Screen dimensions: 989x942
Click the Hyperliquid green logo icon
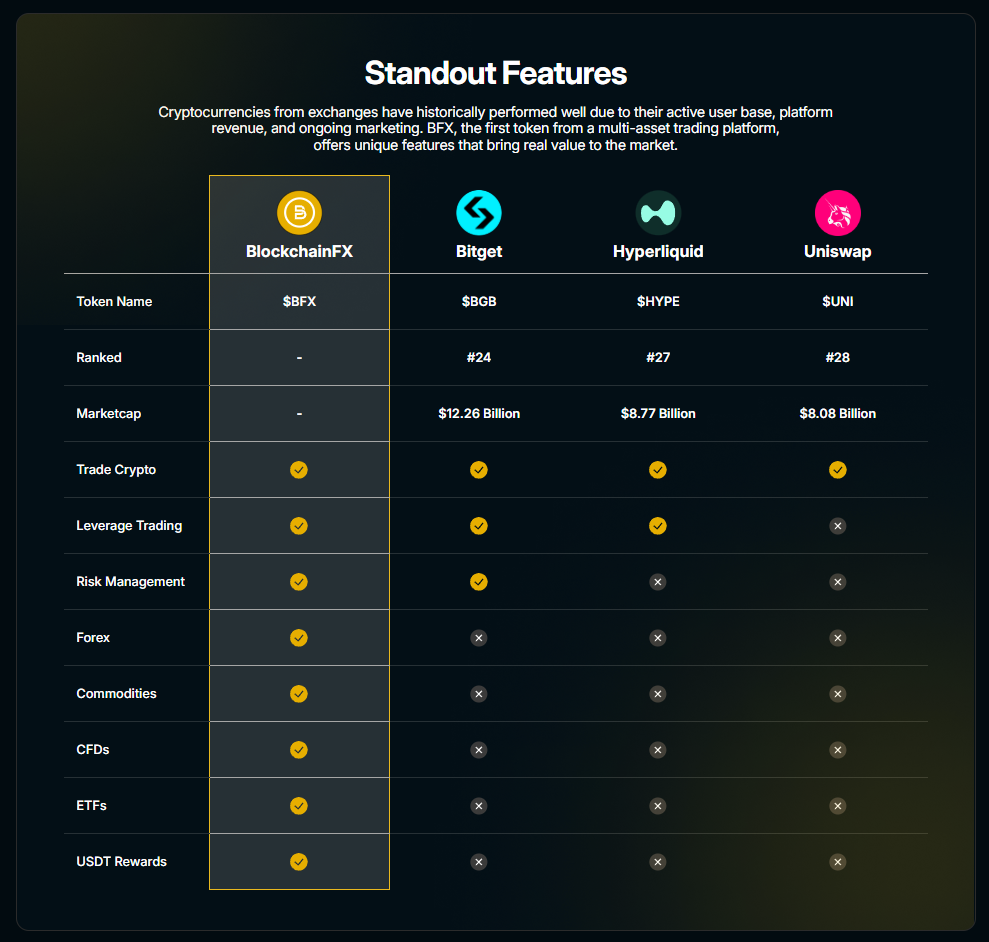click(658, 213)
